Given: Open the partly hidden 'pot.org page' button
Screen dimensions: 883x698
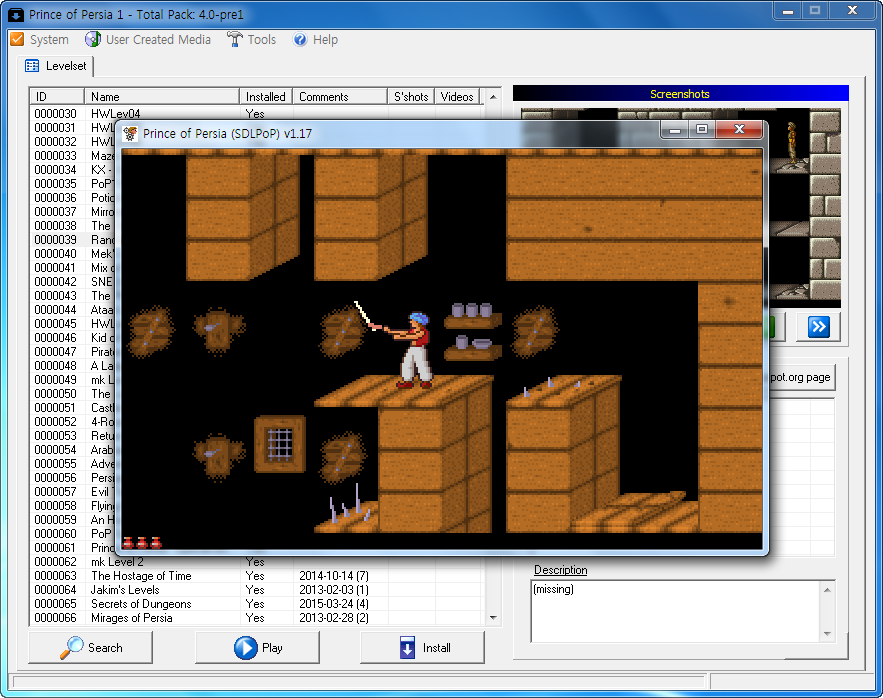Looking at the screenshot, I should (802, 377).
